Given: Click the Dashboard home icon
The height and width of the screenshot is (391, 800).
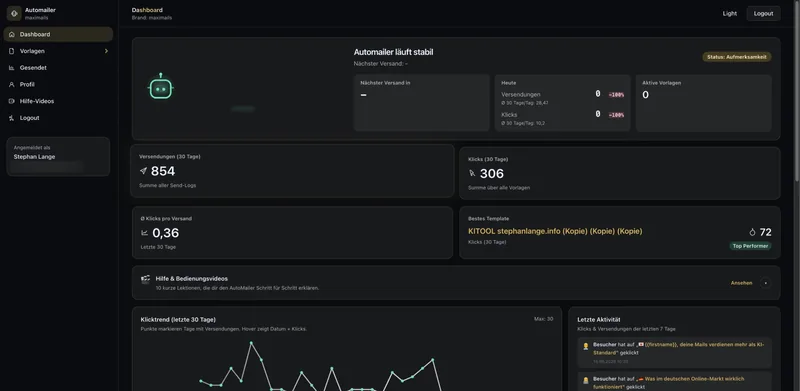Looking at the screenshot, I should click(12, 34).
